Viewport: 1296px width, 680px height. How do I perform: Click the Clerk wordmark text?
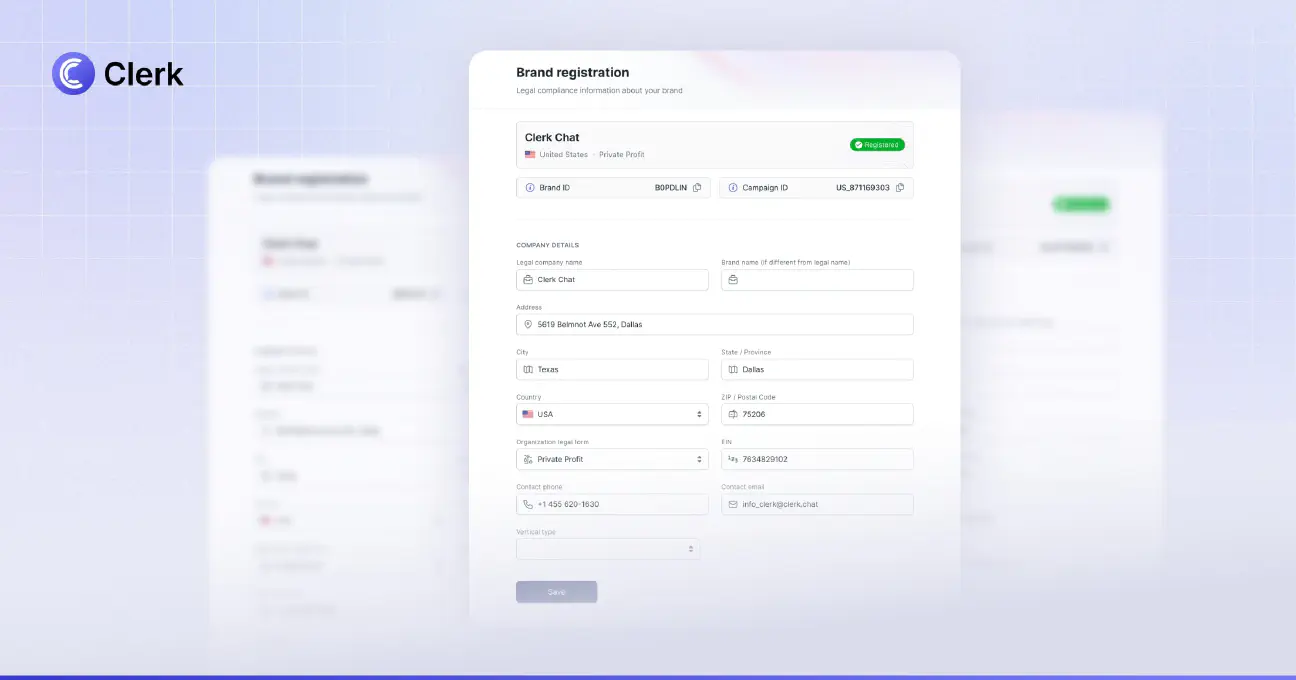[x=144, y=74]
